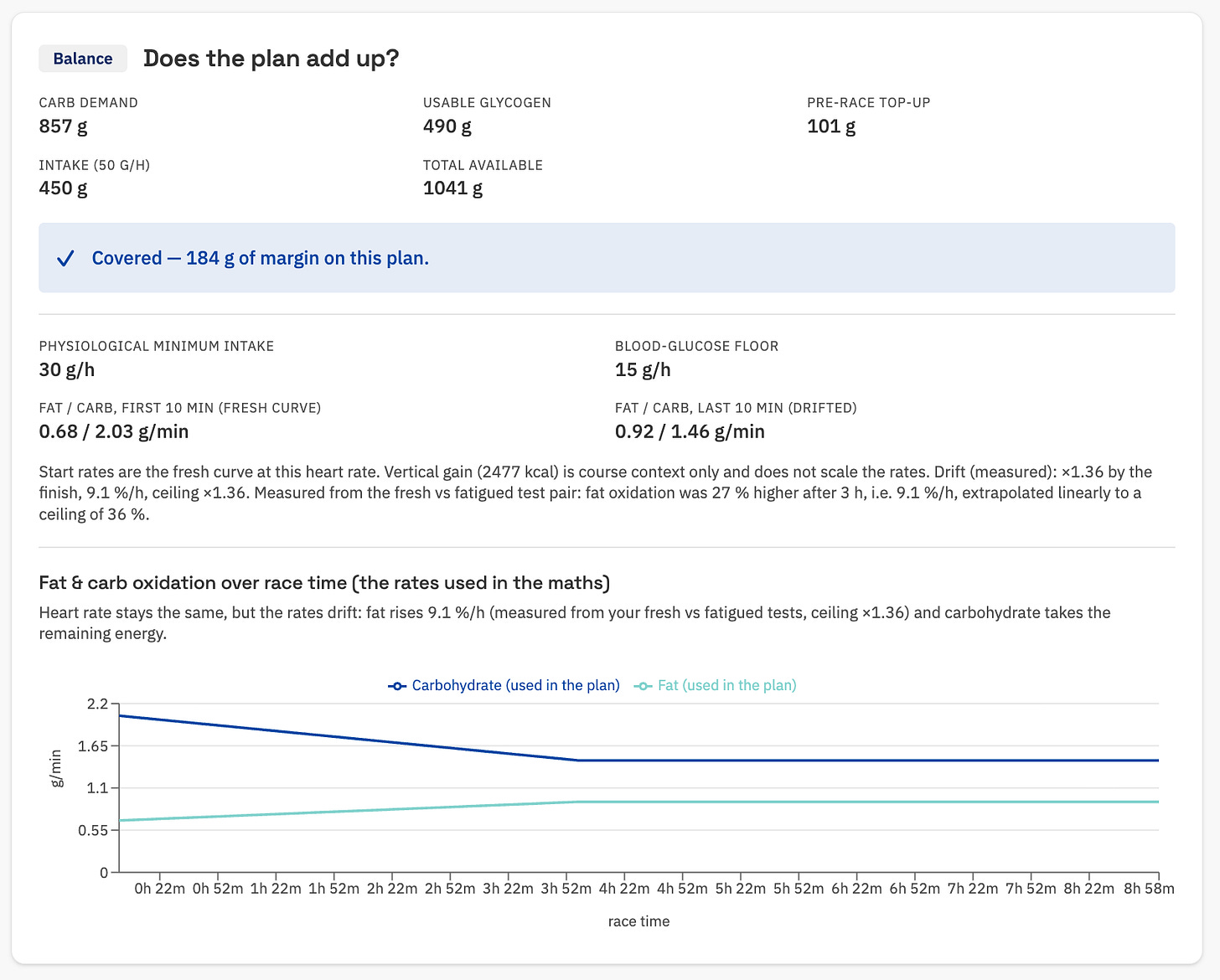The height and width of the screenshot is (980, 1220).
Task: Click the dark blue carbohydrate line plateau
Action: click(x=868, y=761)
